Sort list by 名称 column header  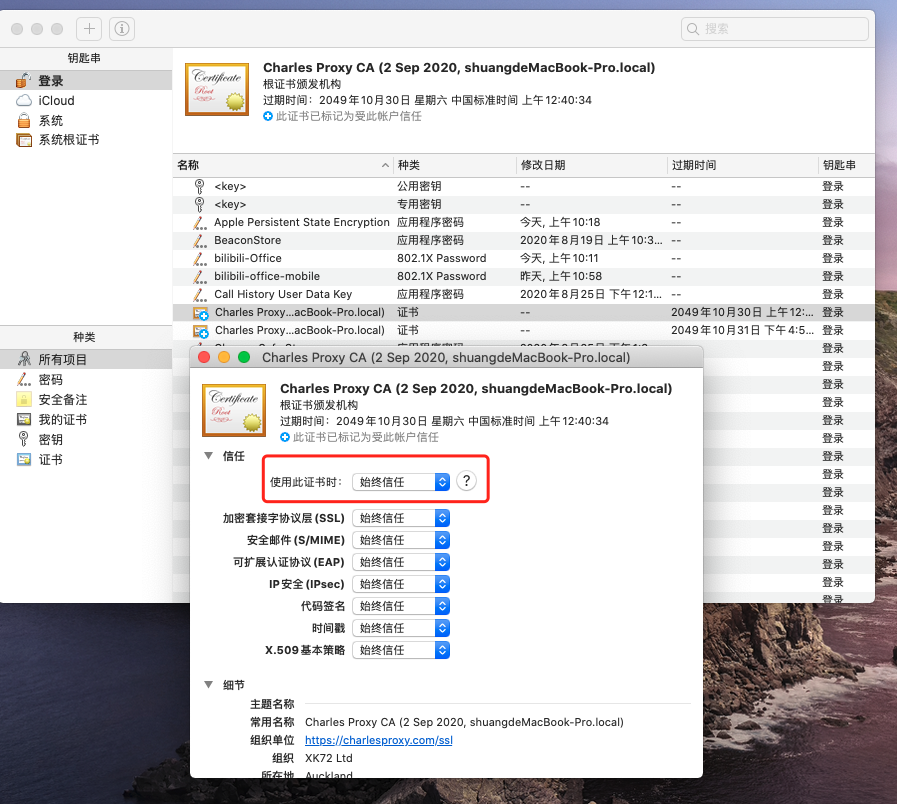point(280,165)
